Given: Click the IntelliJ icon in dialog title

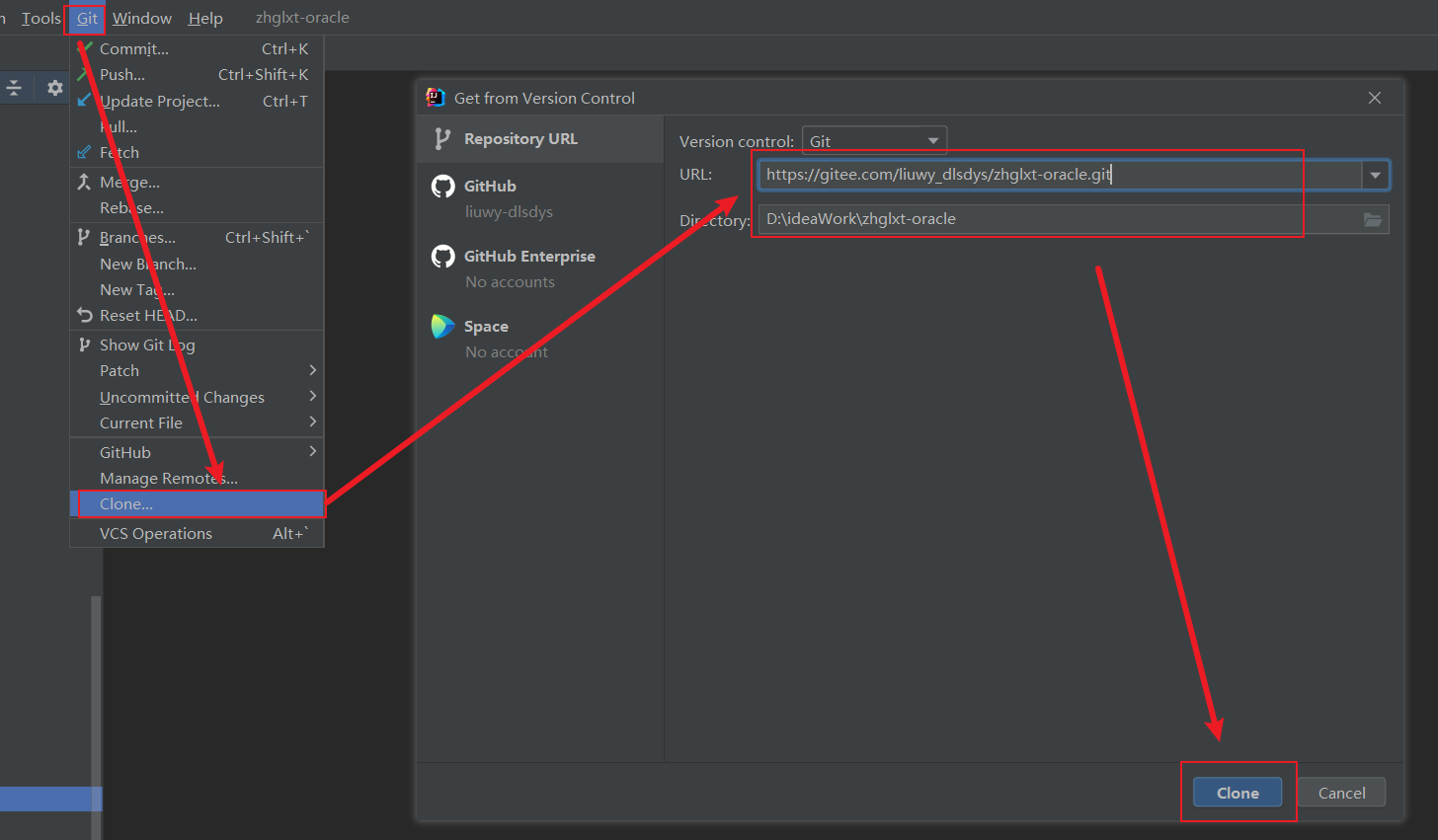Looking at the screenshot, I should [x=436, y=97].
